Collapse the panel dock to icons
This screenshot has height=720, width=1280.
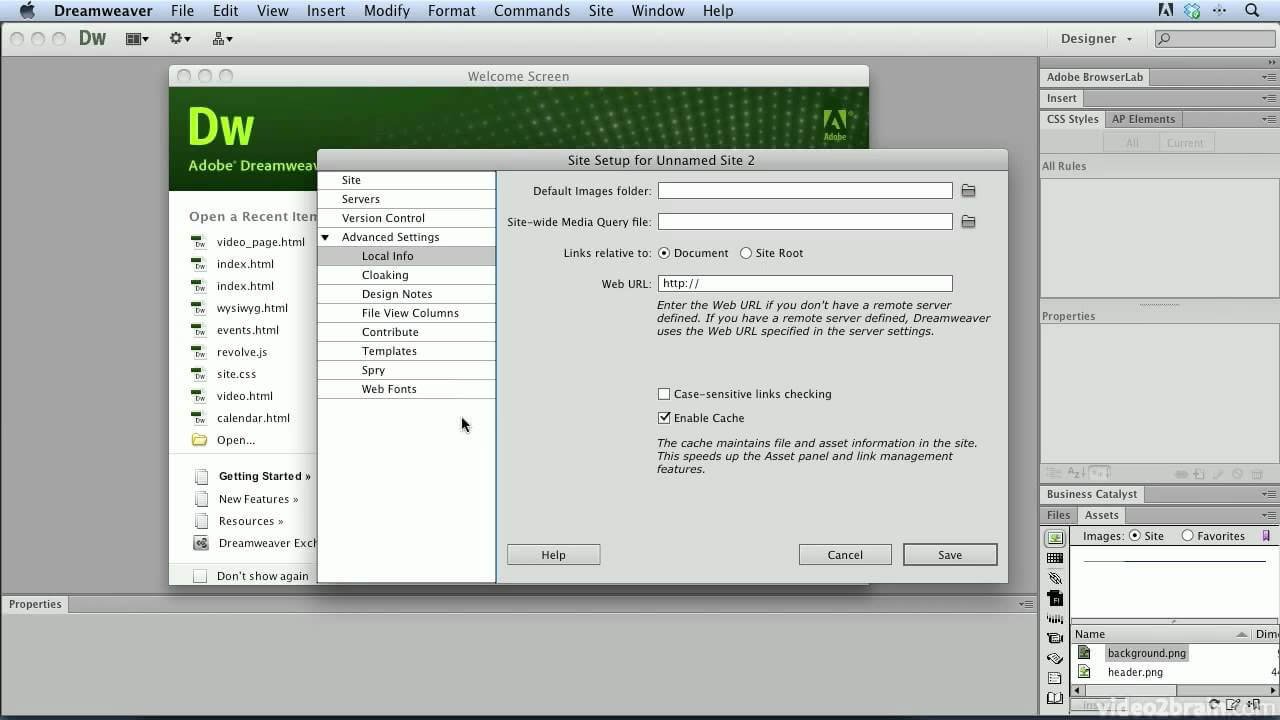1271,62
